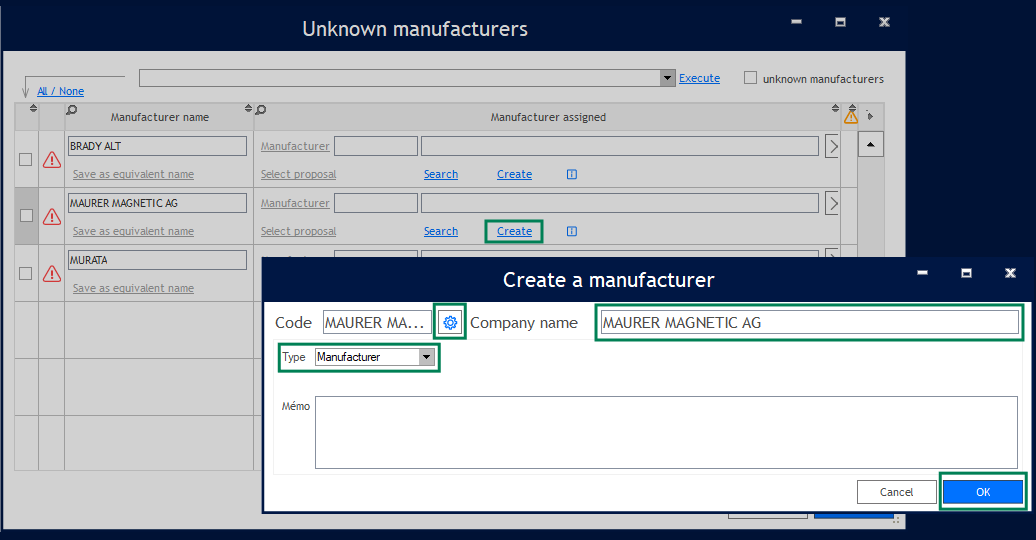Expand the action dropdown next to Execute
The width and height of the screenshot is (1036, 540).
point(667,78)
